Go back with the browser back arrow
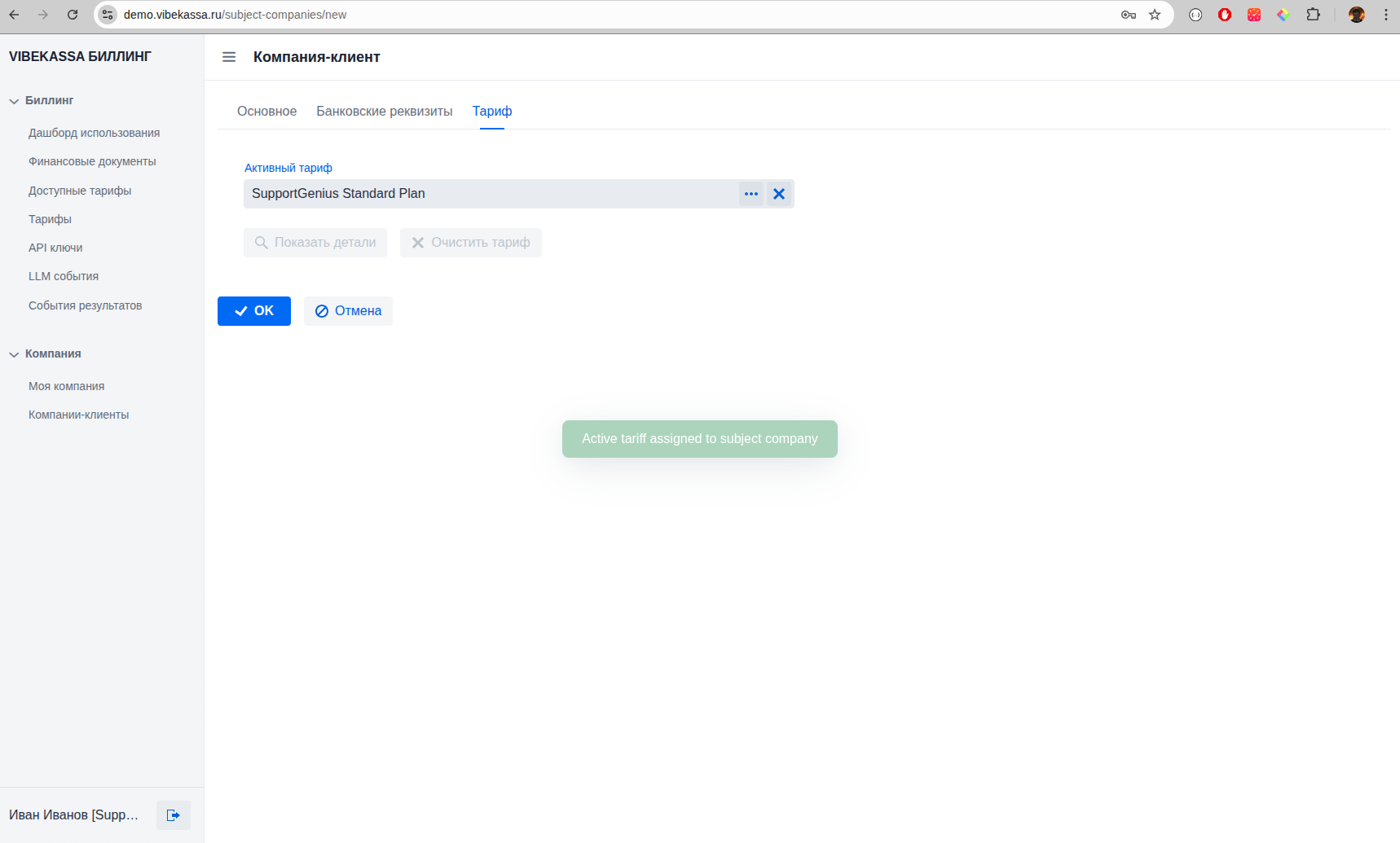1400x843 pixels. coord(15,15)
